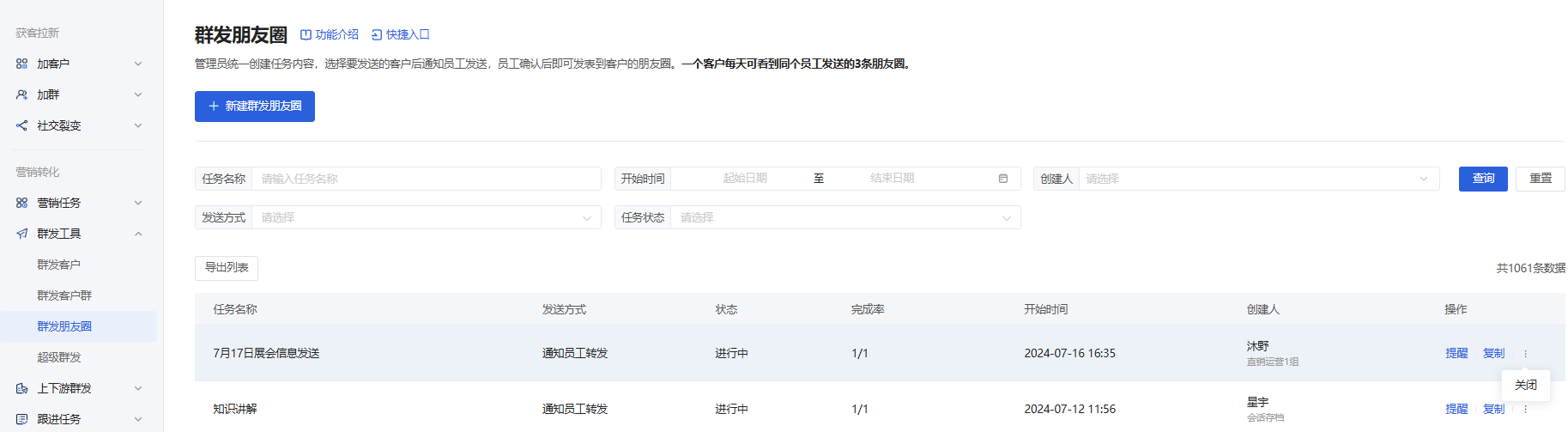This screenshot has width=1568, height=432.
Task: Click the 社交裂变 share icon
Action: click(21, 125)
